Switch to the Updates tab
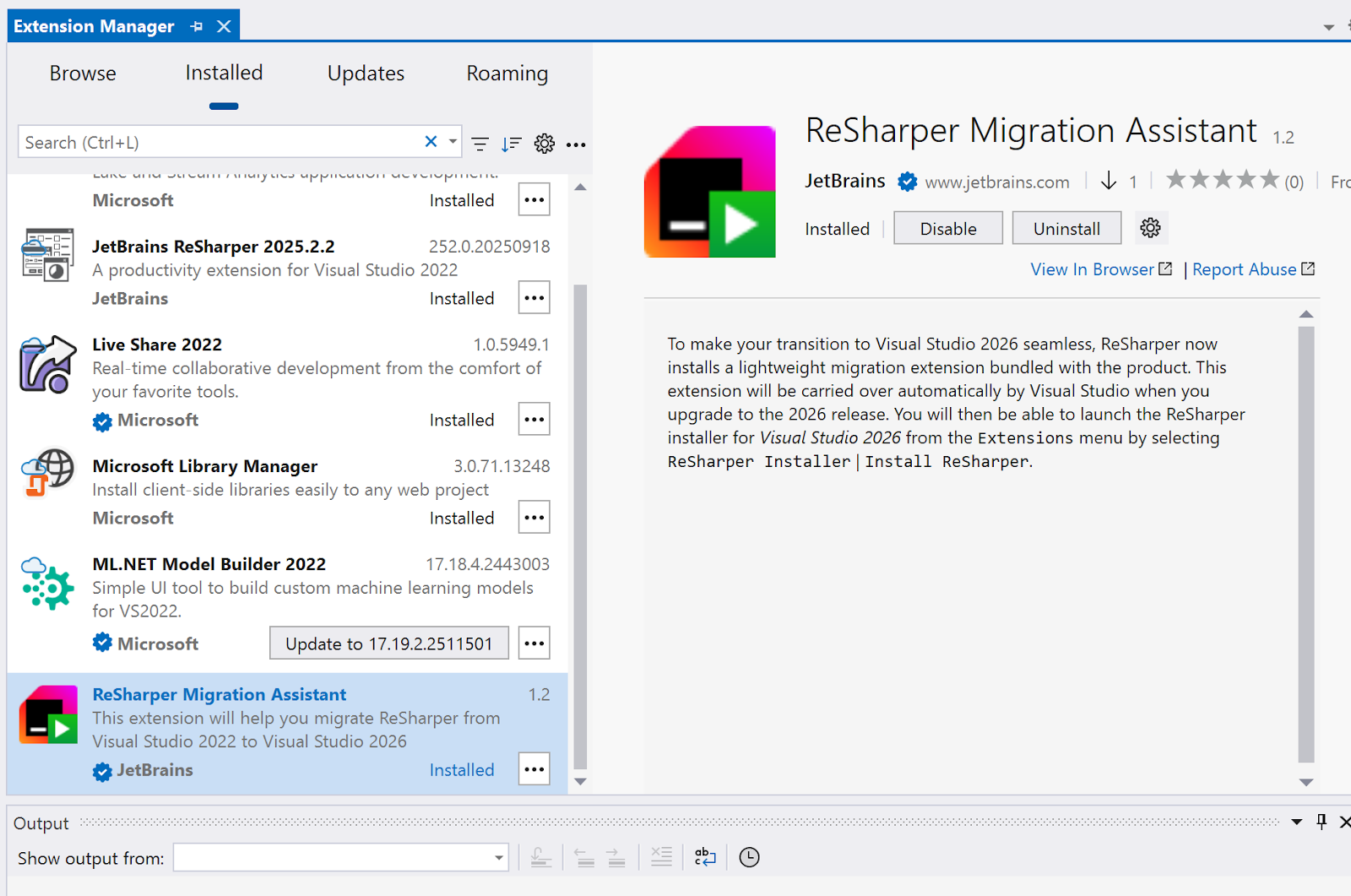The height and width of the screenshot is (896, 1351). [366, 73]
